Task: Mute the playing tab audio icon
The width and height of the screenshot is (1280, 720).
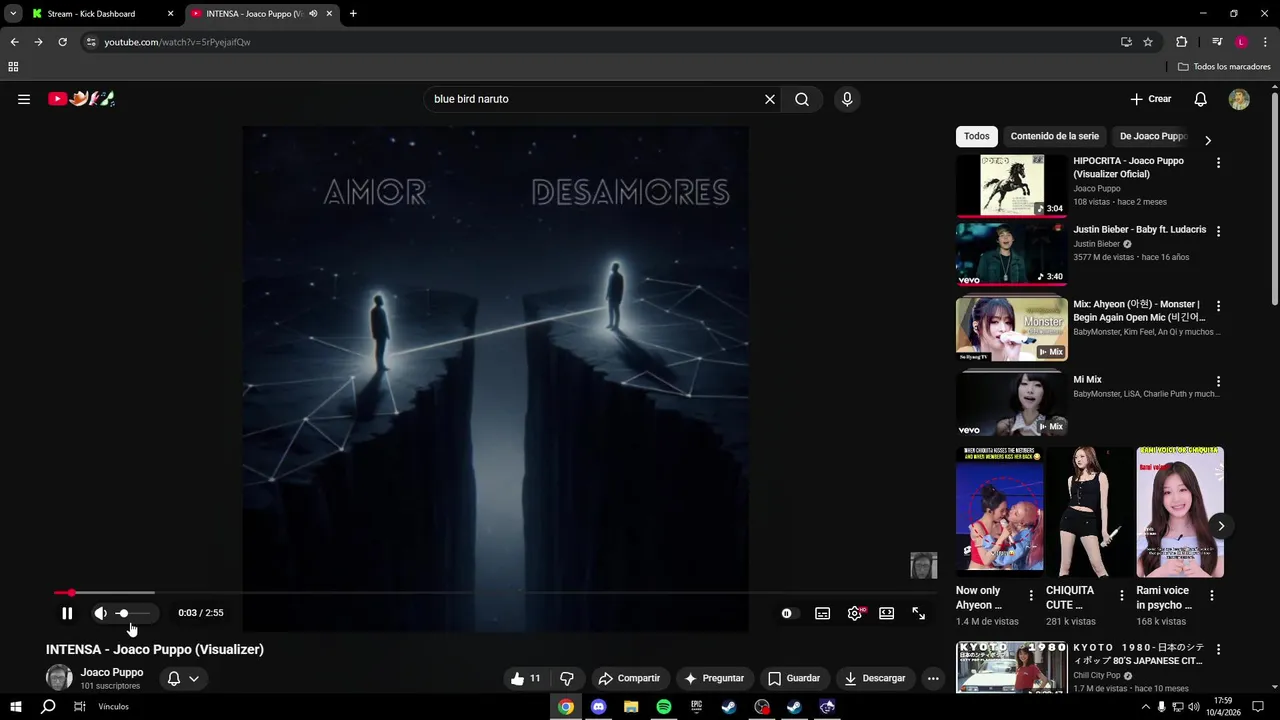Action: 313,14
